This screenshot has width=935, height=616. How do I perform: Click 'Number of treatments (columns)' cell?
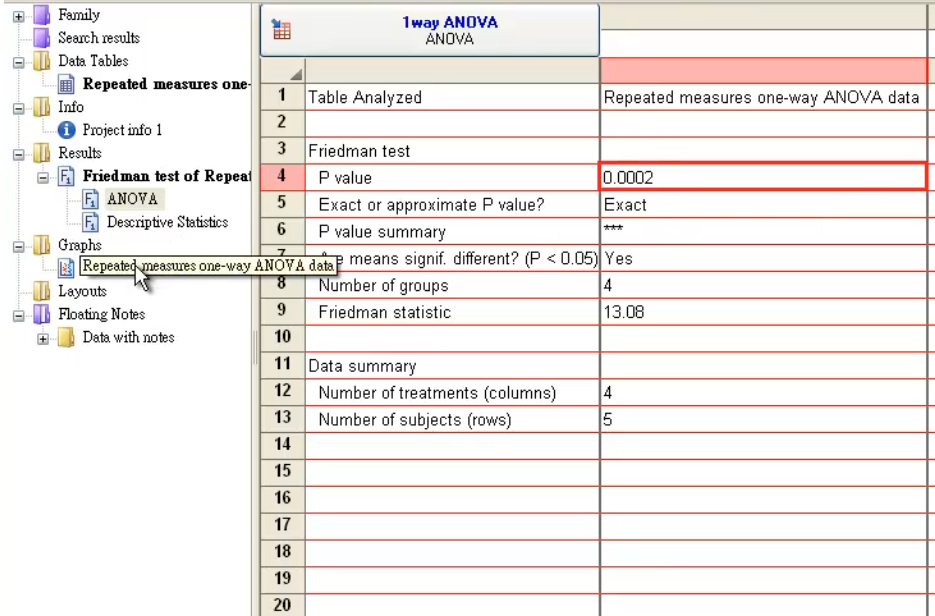pos(453,392)
